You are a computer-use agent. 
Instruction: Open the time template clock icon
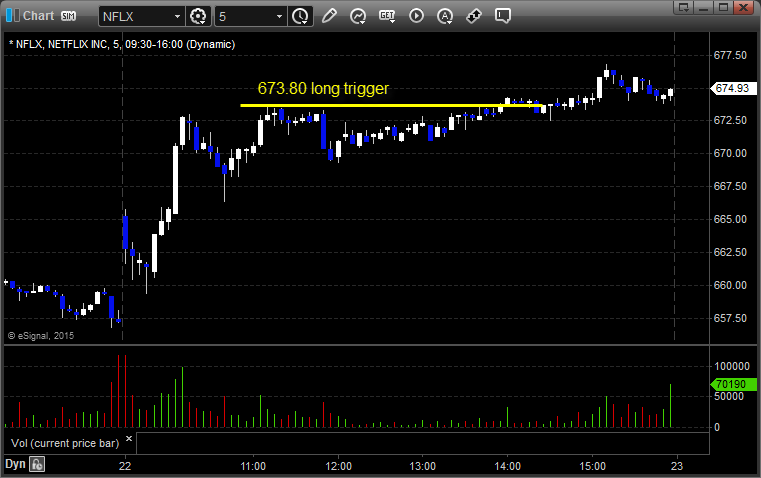300,16
